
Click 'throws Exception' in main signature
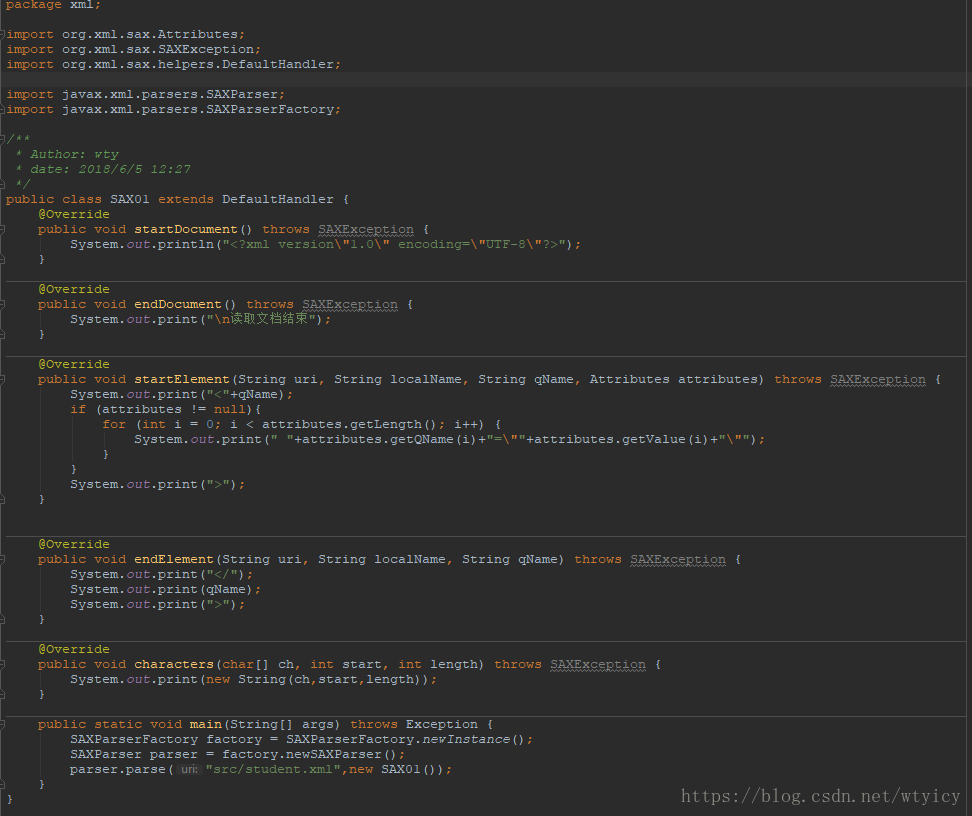414,724
